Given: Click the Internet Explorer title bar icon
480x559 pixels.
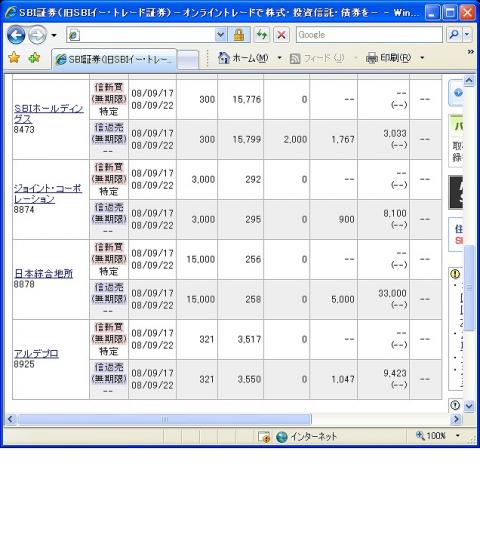Looking at the screenshot, I should click(11, 12).
